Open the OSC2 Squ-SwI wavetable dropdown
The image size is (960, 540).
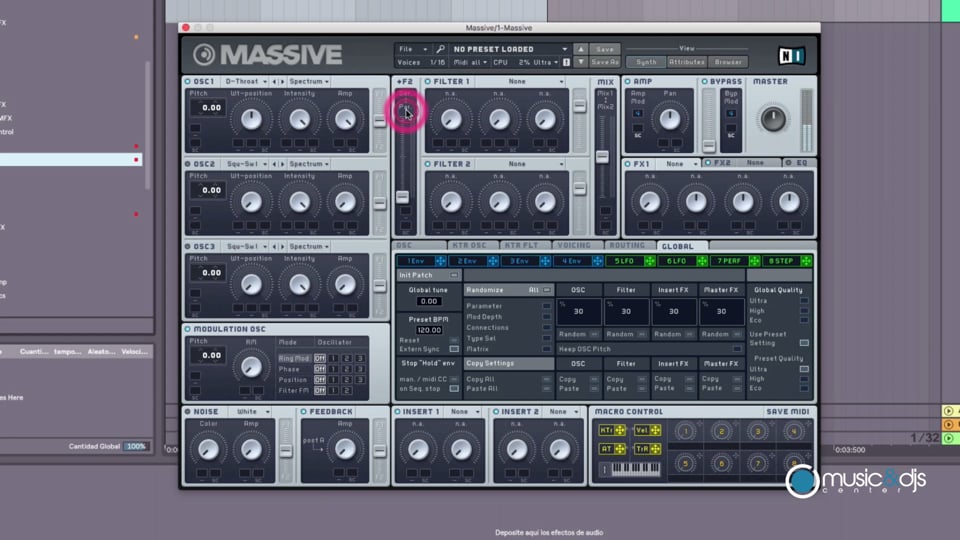tap(246, 164)
